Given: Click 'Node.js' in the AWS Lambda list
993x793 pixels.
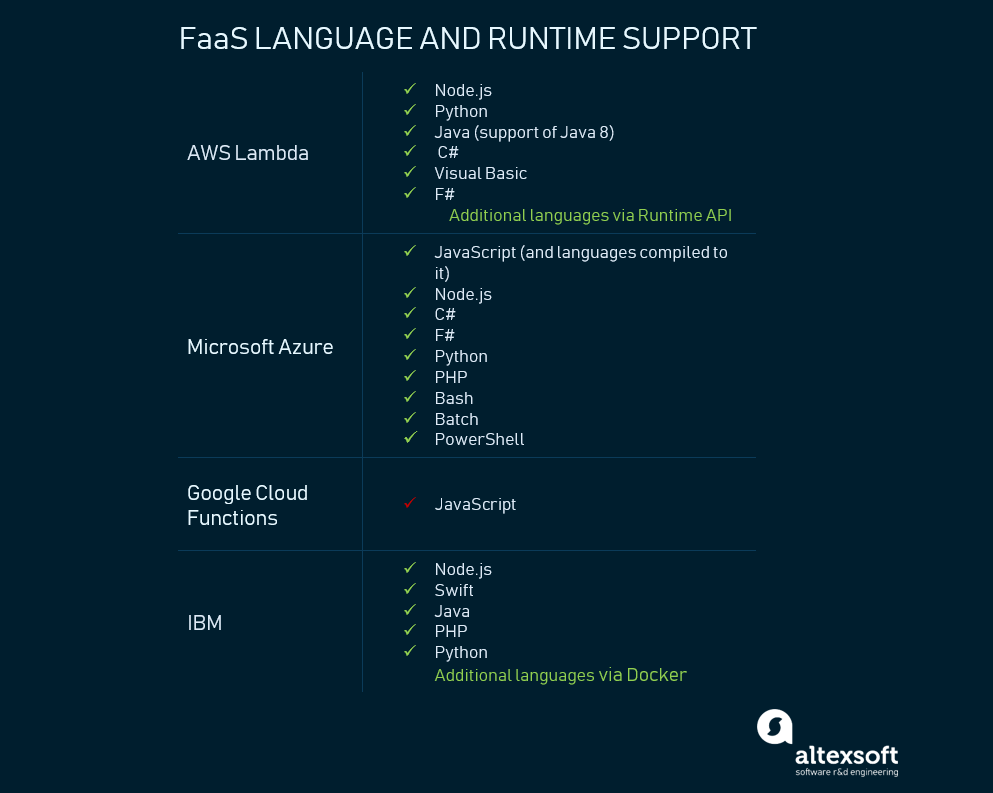Looking at the screenshot, I should point(463,91).
